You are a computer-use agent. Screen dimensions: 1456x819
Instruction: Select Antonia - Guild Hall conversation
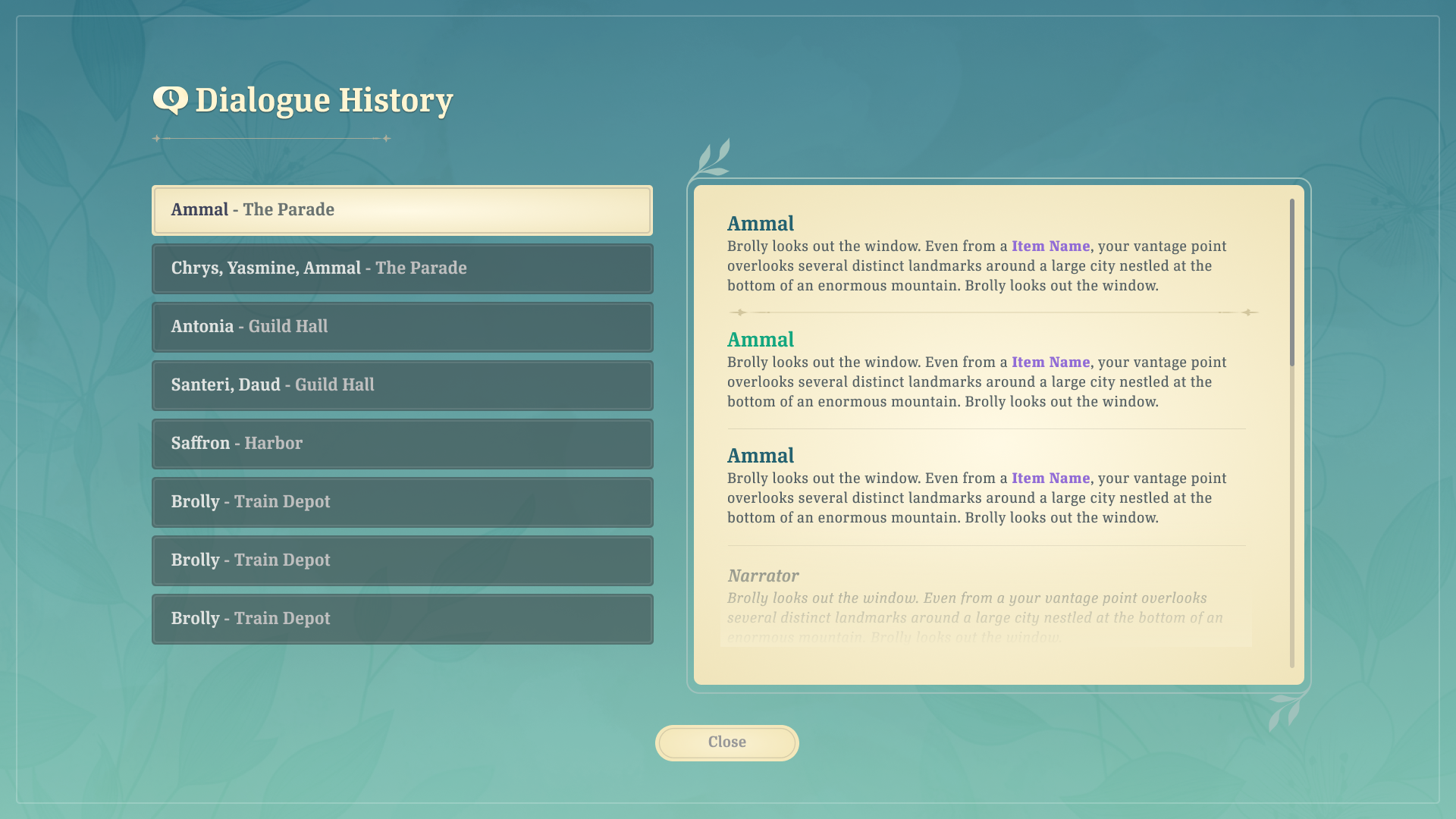pos(402,327)
